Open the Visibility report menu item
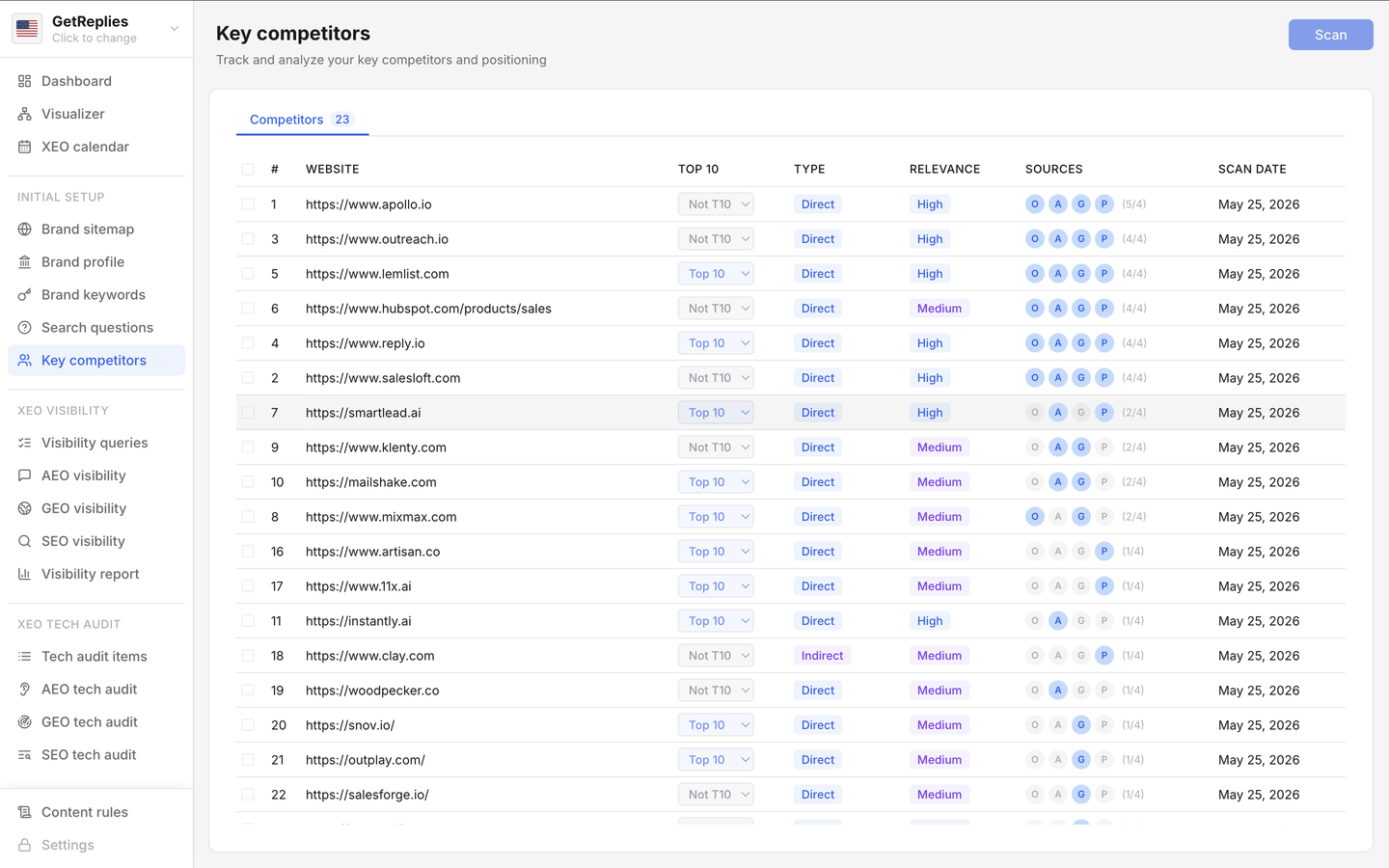The width and height of the screenshot is (1389, 868). click(96, 574)
